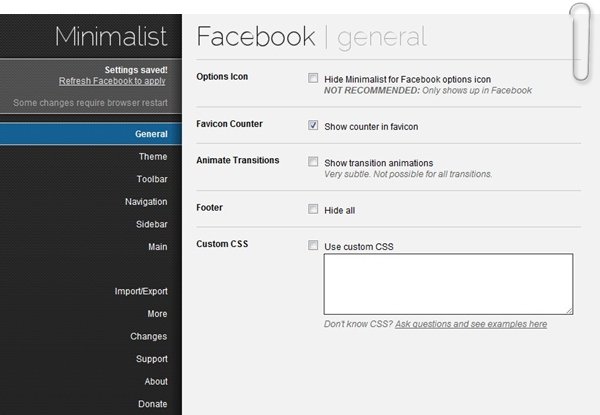Enable Show transition animations checkbox

[313, 161]
